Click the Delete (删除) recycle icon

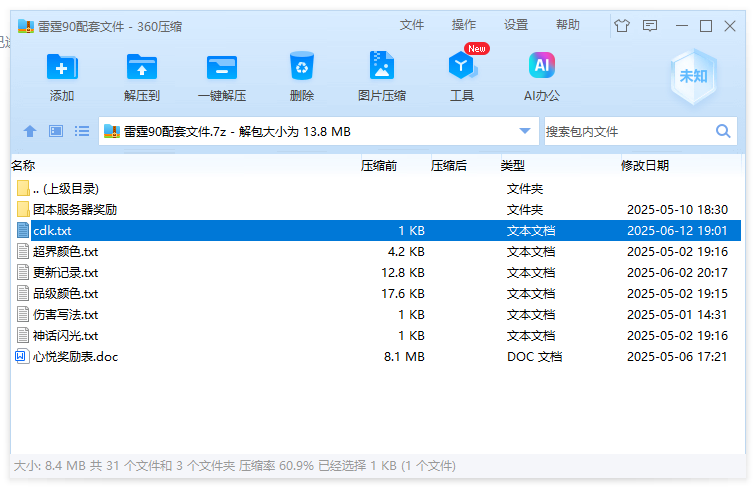click(x=302, y=68)
